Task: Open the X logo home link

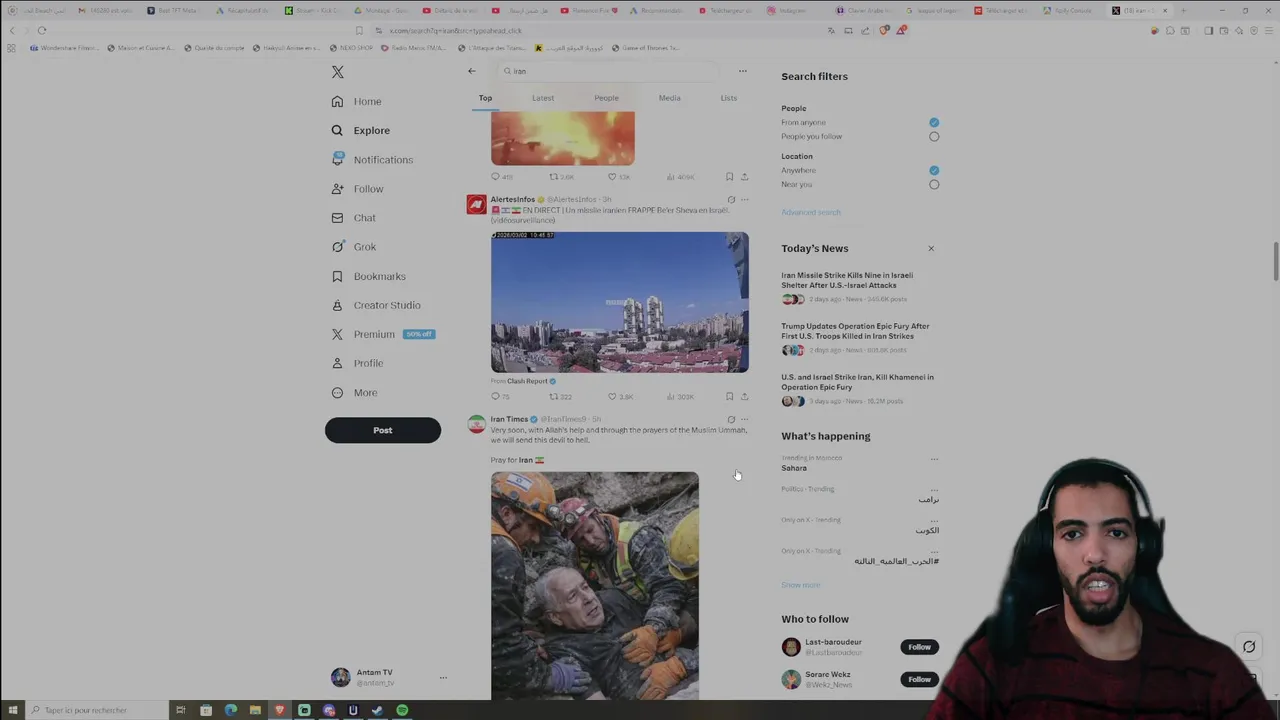Action: click(338, 72)
